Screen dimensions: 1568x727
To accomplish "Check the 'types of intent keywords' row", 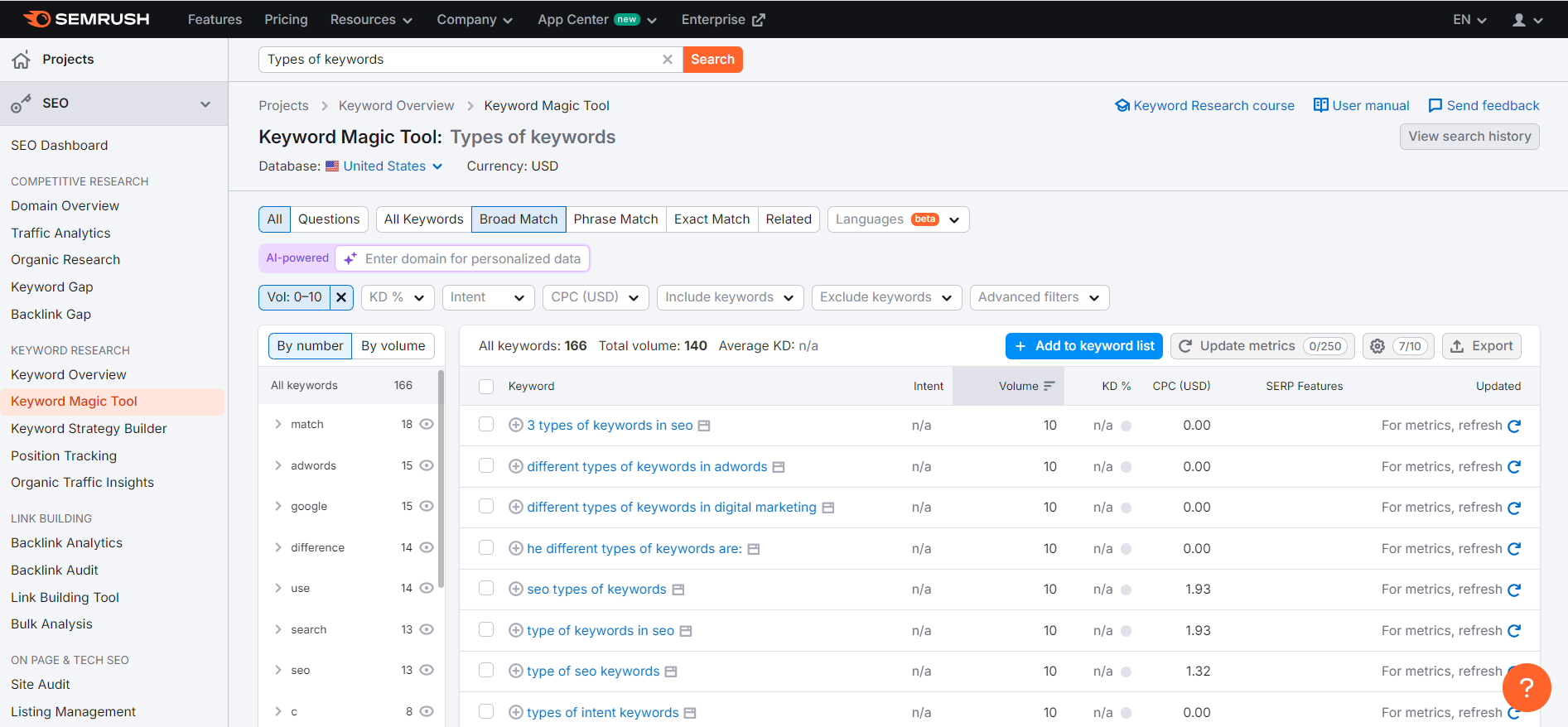I will tap(486, 711).
